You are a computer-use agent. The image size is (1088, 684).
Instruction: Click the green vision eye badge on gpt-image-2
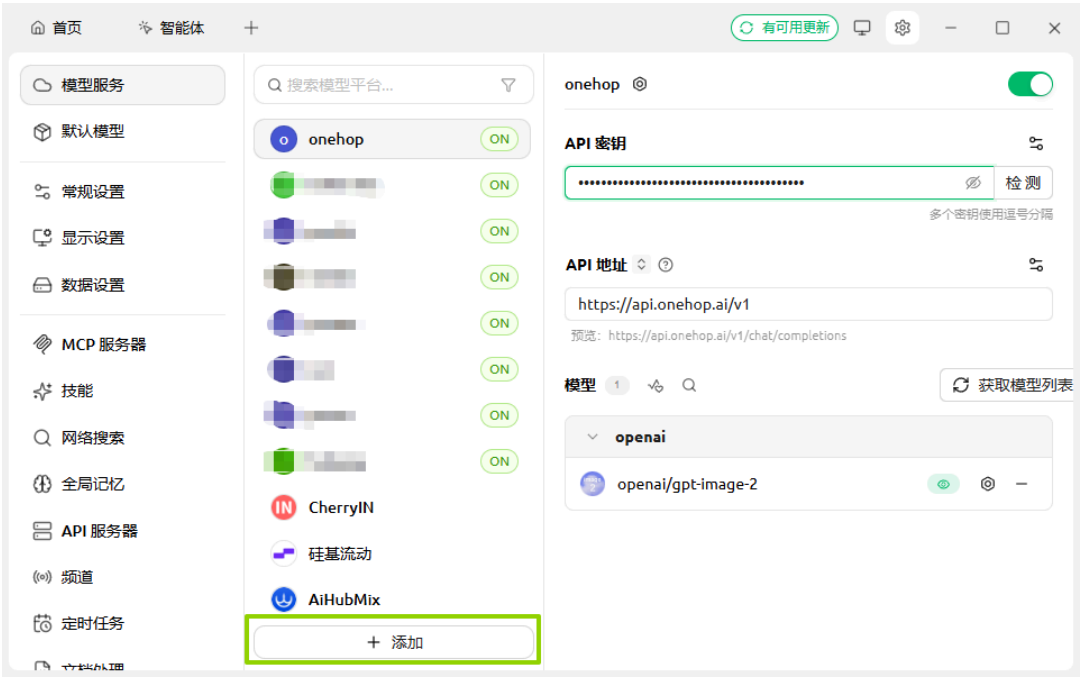tap(946, 486)
